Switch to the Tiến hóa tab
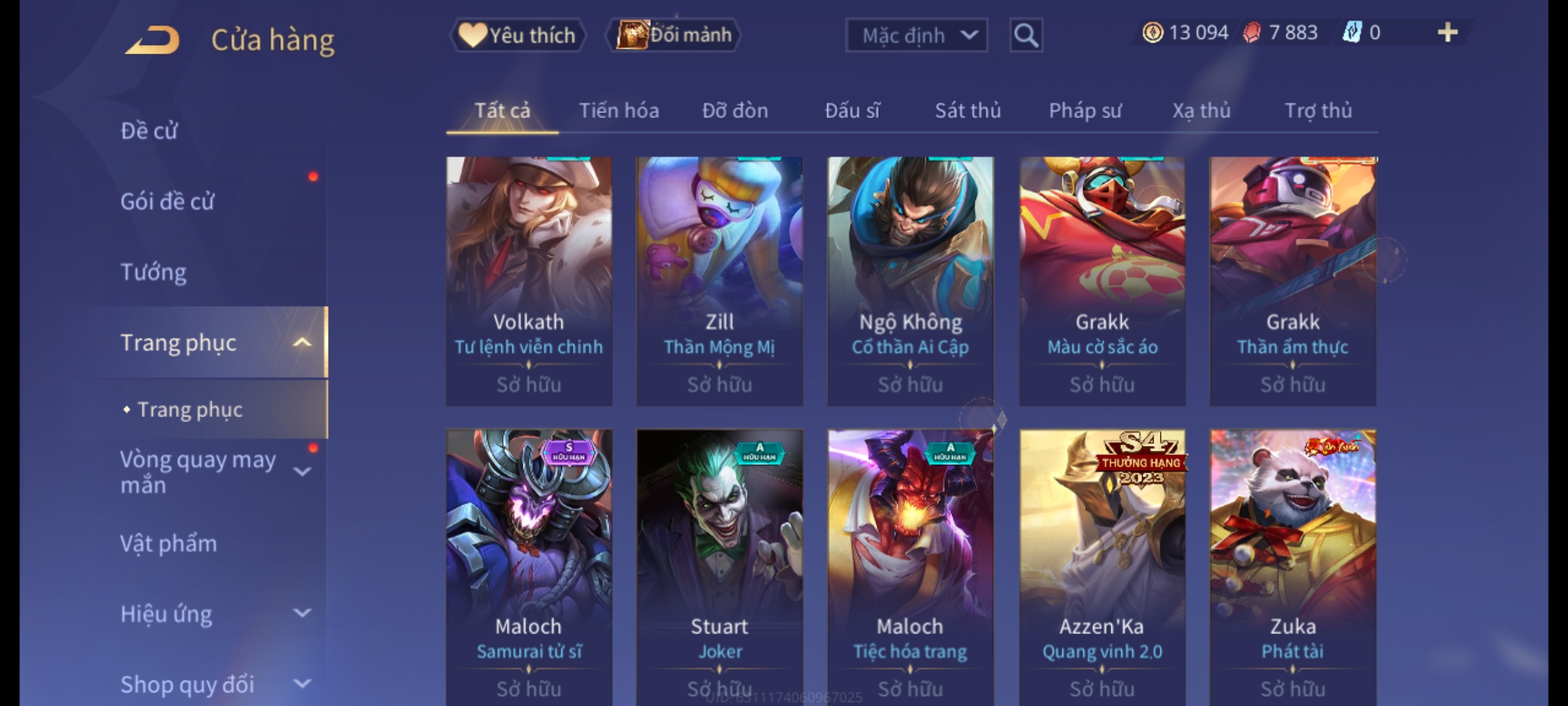The height and width of the screenshot is (706, 1568). coord(619,110)
